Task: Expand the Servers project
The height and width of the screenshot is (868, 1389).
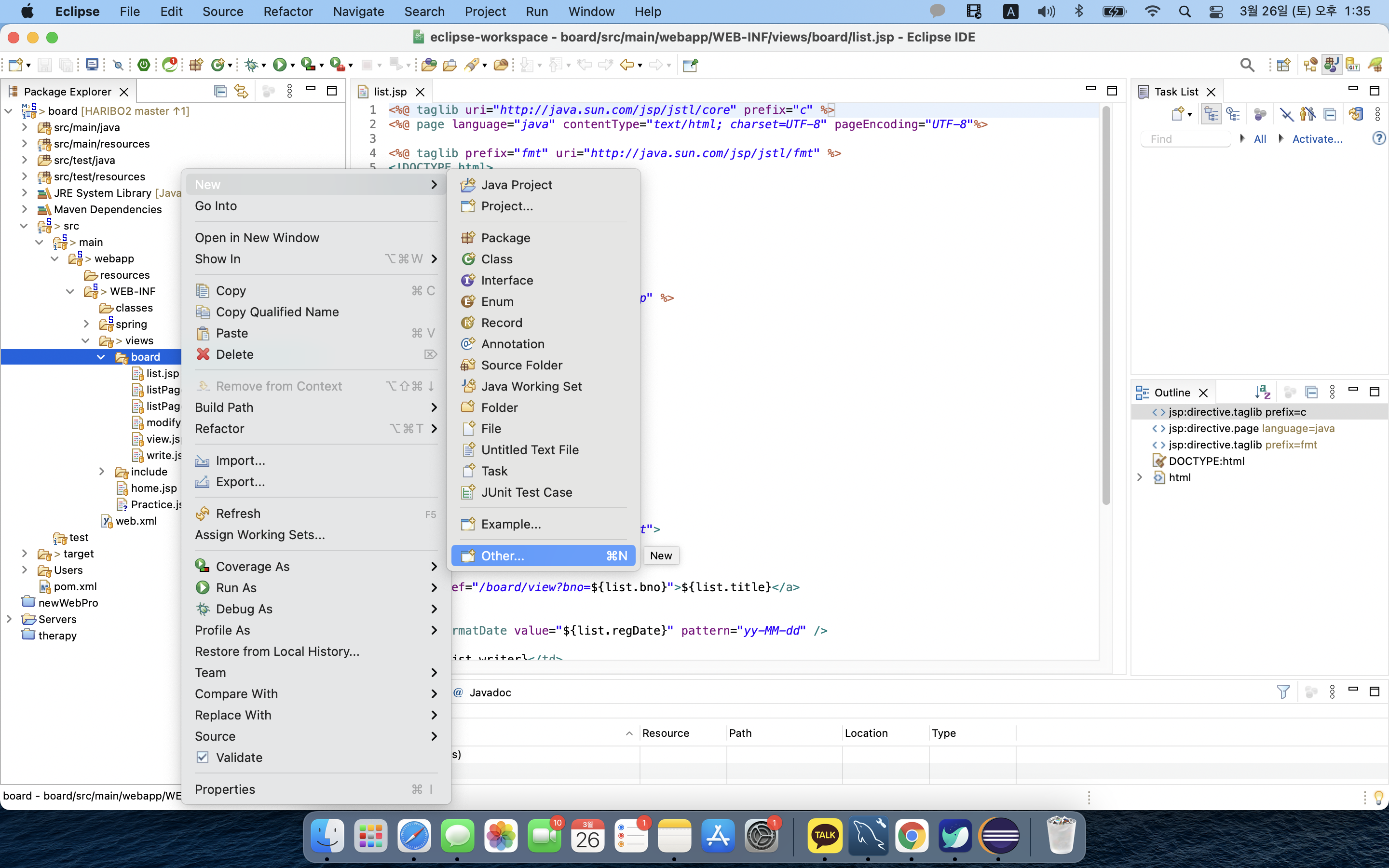Action: [x=9, y=619]
